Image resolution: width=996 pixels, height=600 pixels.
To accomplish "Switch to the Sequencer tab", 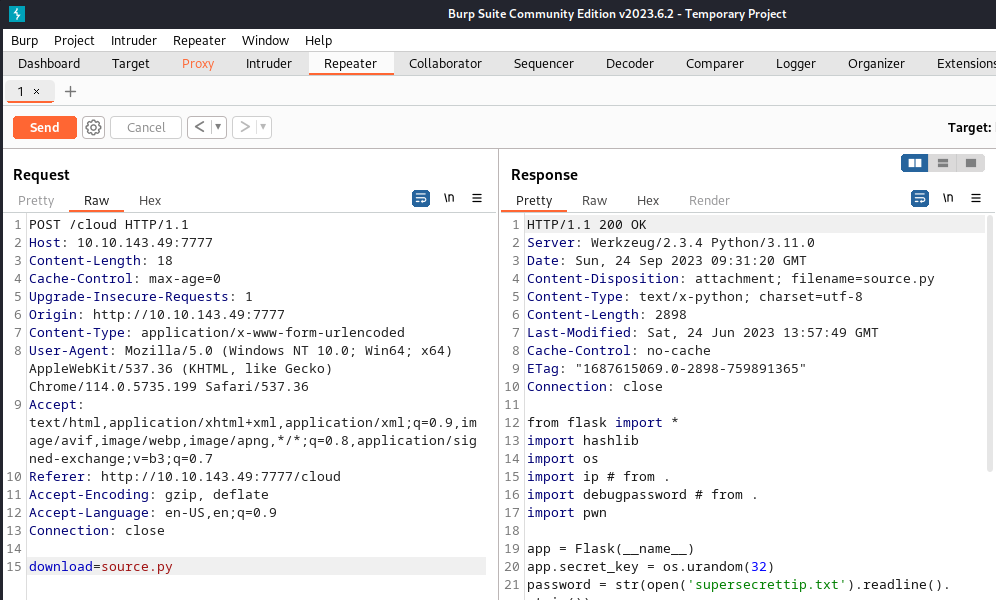I will tap(544, 63).
